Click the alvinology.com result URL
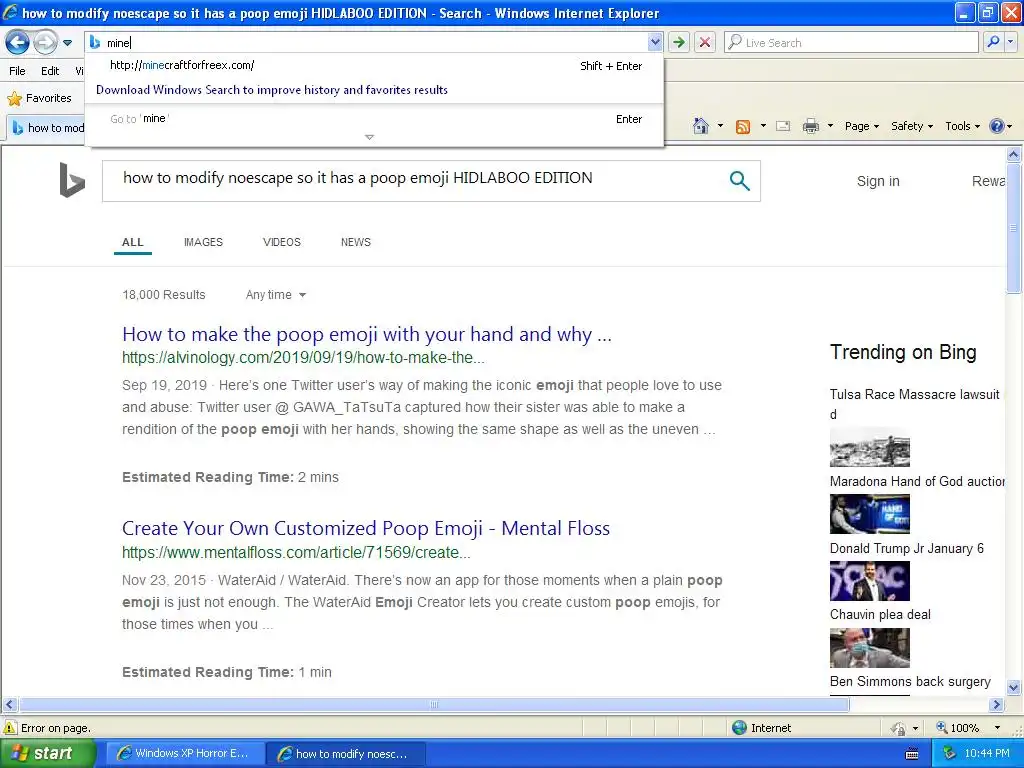The height and width of the screenshot is (768, 1024). click(x=303, y=358)
